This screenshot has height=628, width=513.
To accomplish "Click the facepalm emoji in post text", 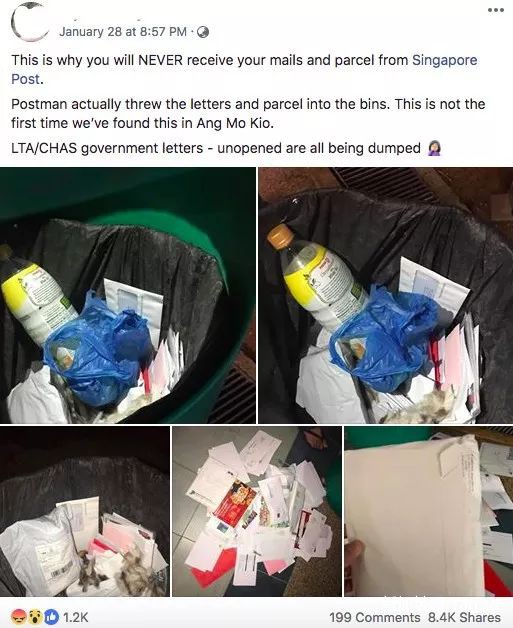I will pos(435,148).
